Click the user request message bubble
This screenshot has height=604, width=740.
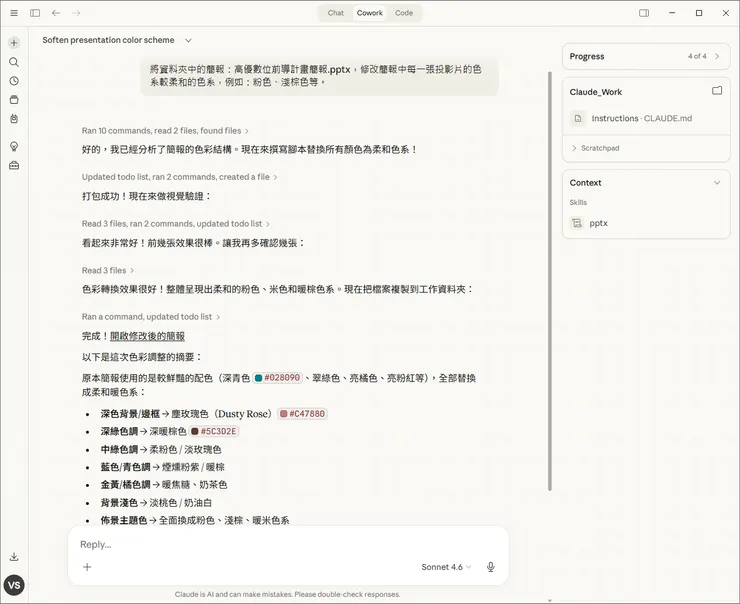[319, 76]
